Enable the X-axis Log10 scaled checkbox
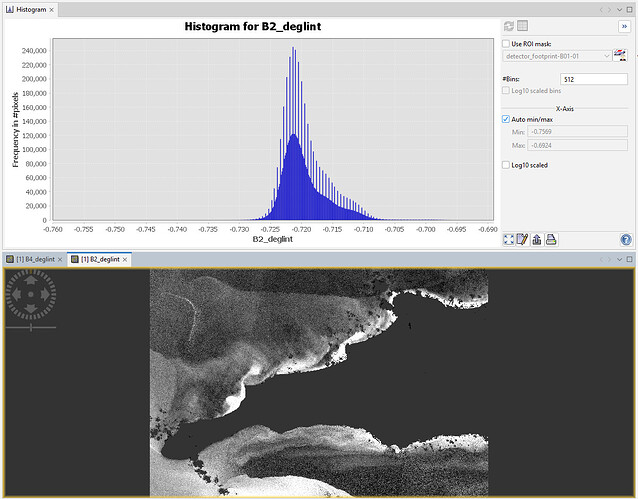Screen dimensions: 638x499 (506, 165)
